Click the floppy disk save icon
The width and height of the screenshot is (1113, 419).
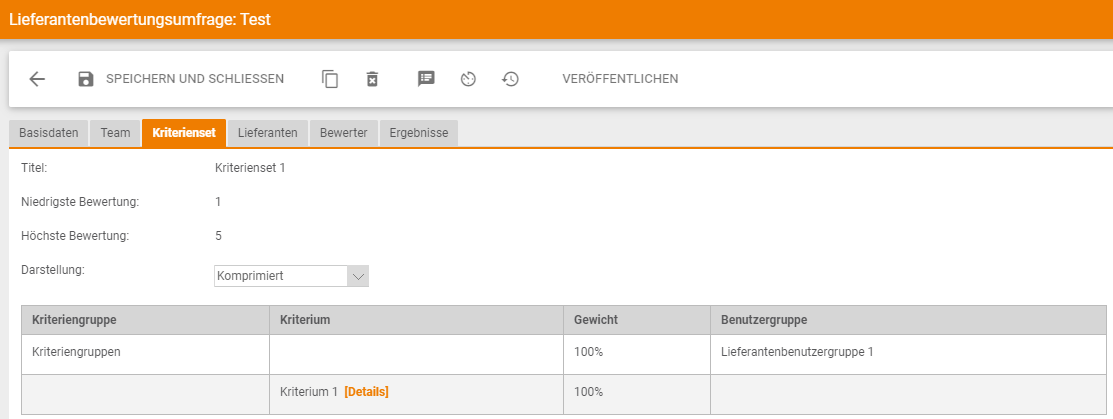coord(86,79)
